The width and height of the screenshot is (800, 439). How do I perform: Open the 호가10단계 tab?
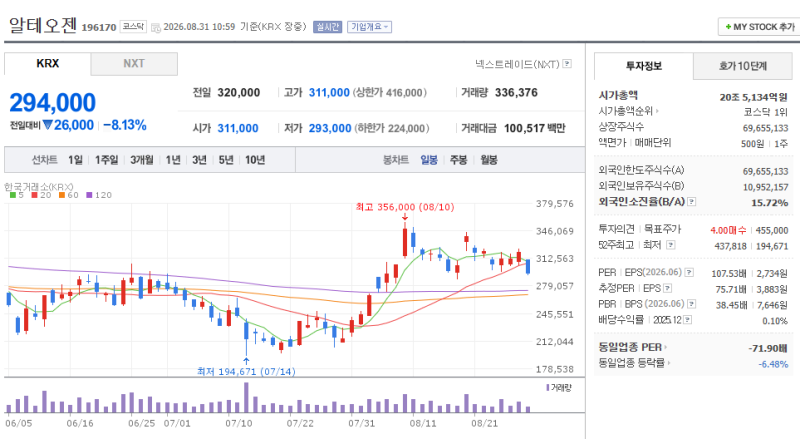[742, 66]
